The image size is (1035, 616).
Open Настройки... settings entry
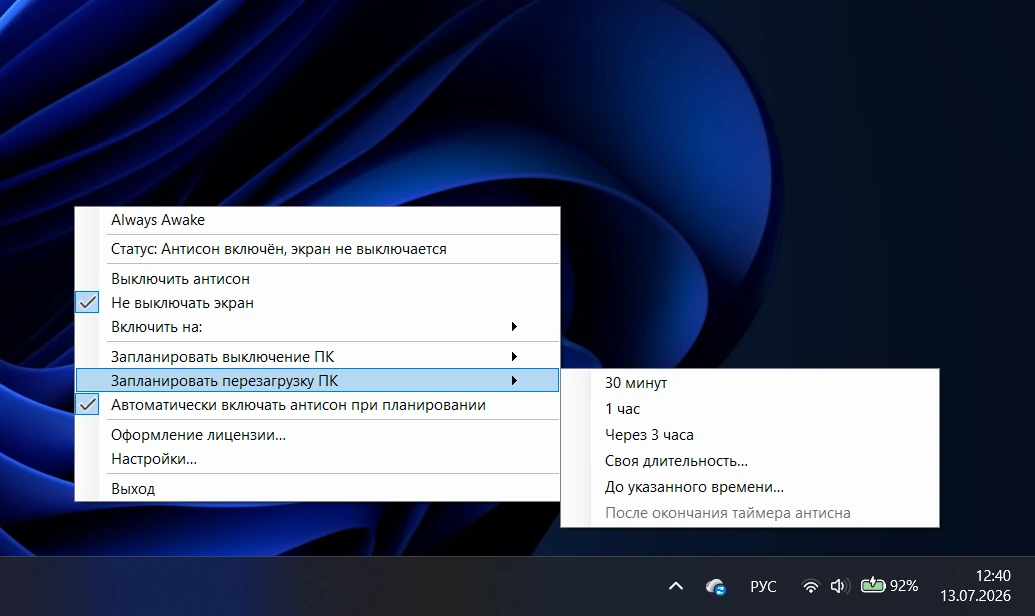point(317,459)
